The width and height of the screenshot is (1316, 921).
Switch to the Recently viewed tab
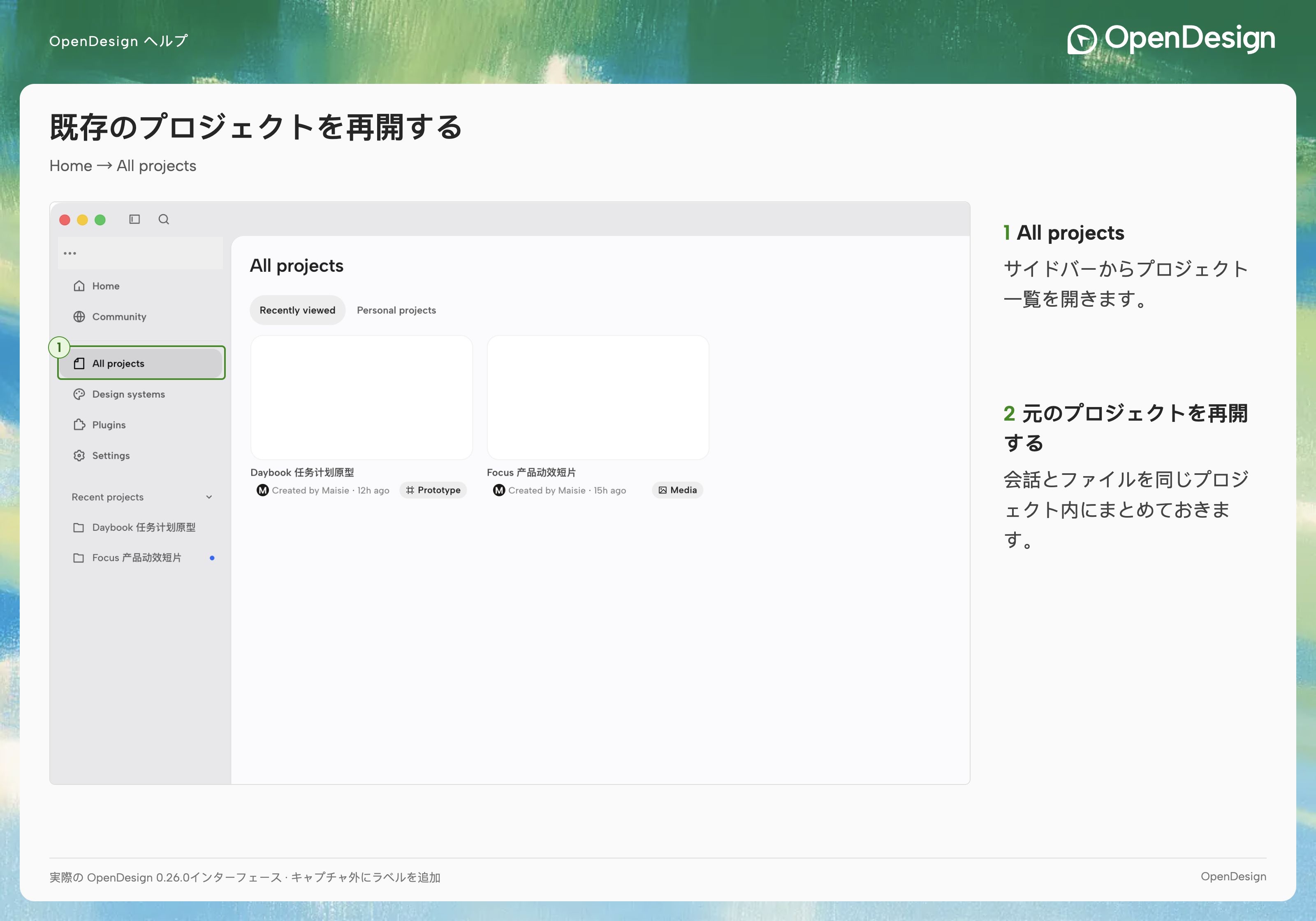(297, 310)
